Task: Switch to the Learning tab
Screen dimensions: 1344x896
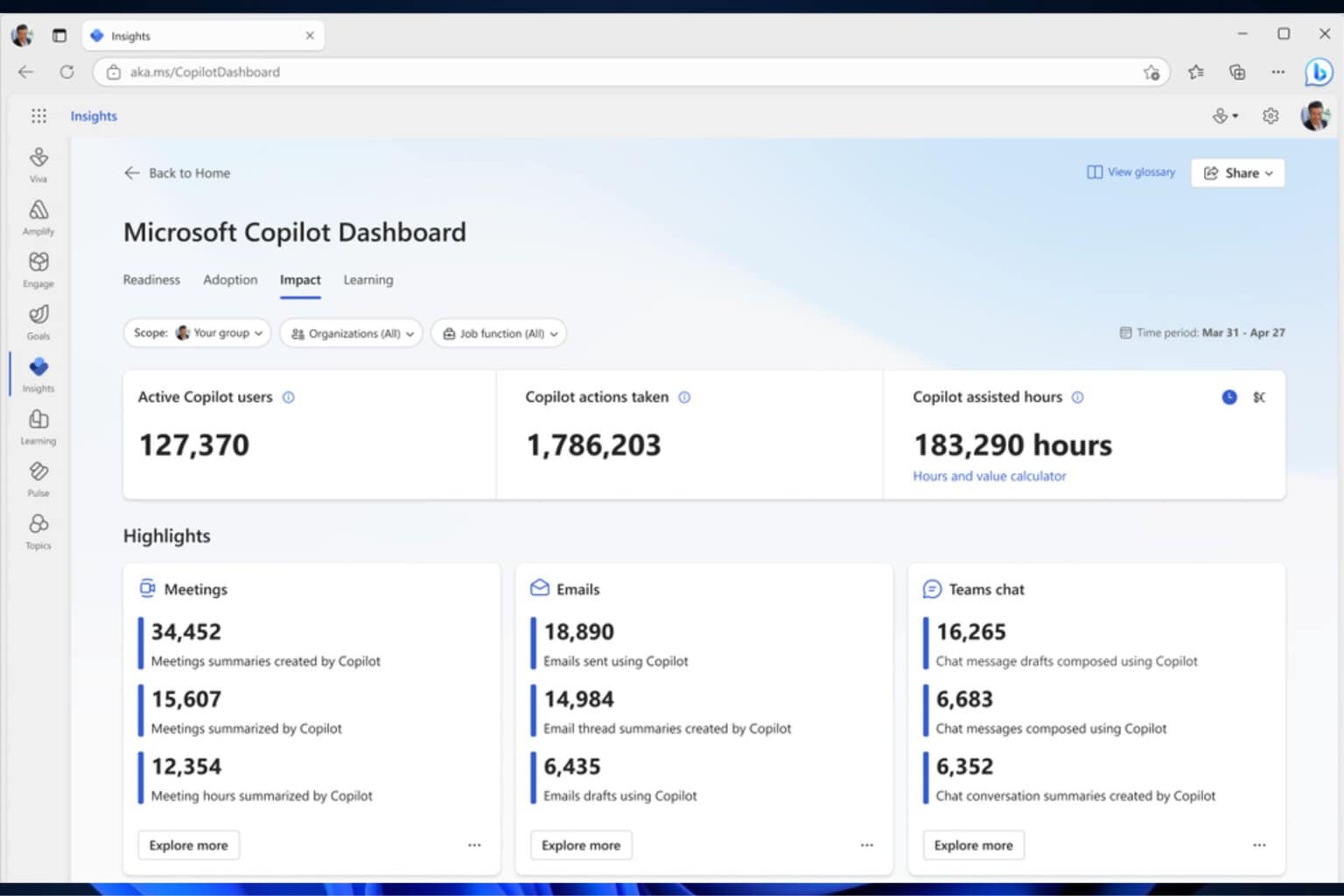Action: (368, 280)
